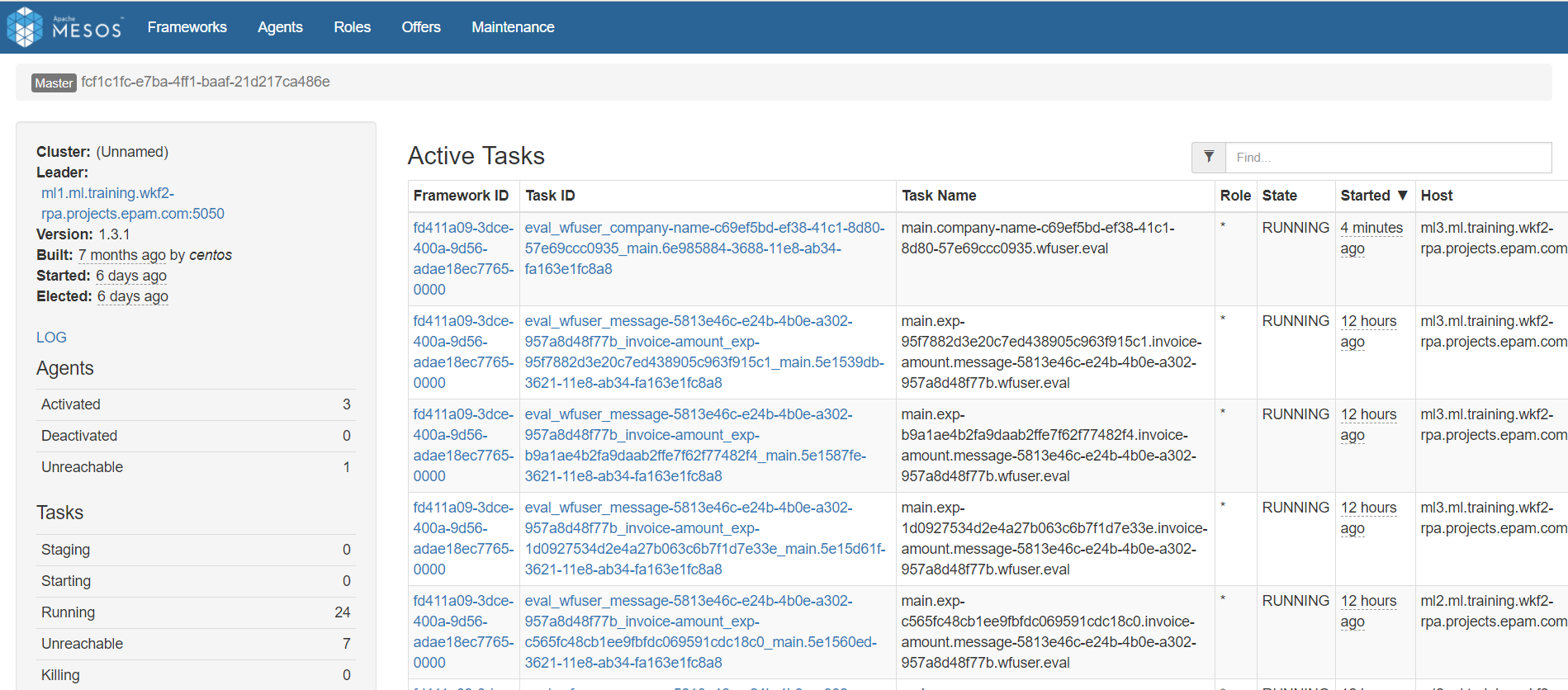The height and width of the screenshot is (690, 1568).
Task: Click 'Started: 6 days ago' timestamp
Action: point(131,276)
